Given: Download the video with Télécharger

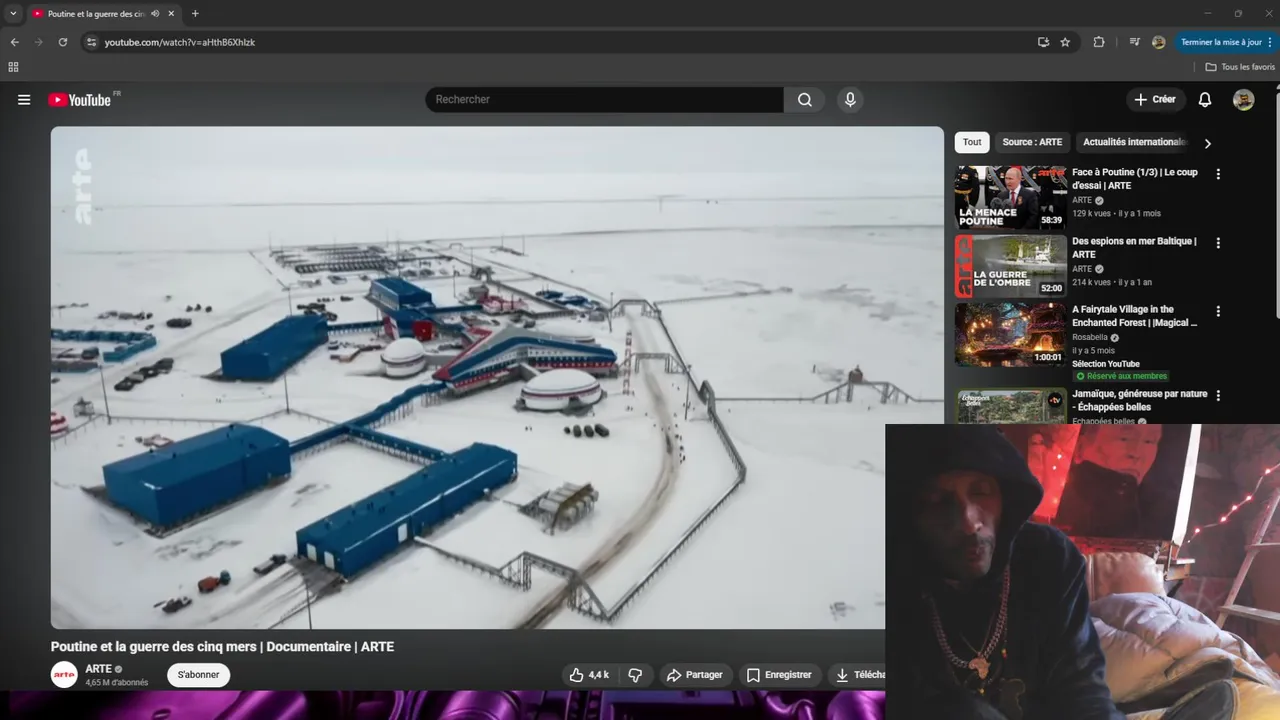Looking at the screenshot, I should [x=858, y=675].
